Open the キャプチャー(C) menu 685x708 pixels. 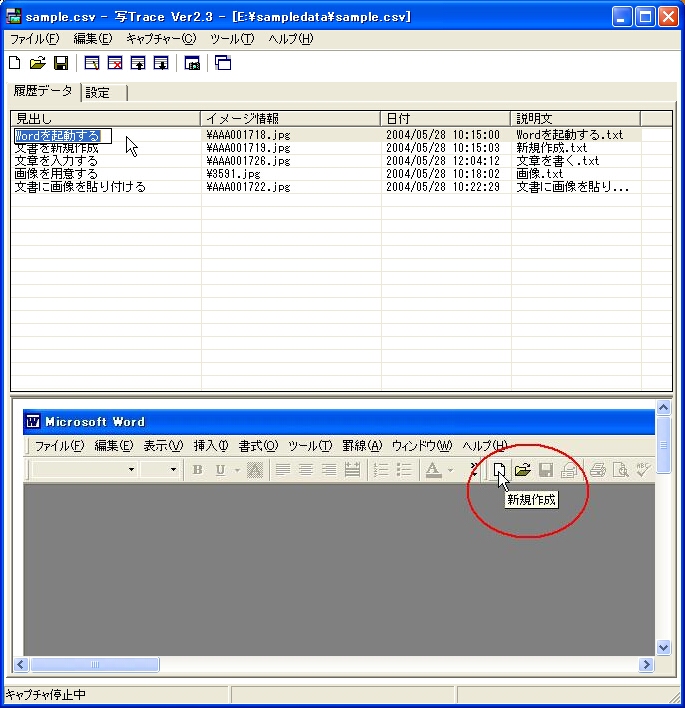click(161, 39)
